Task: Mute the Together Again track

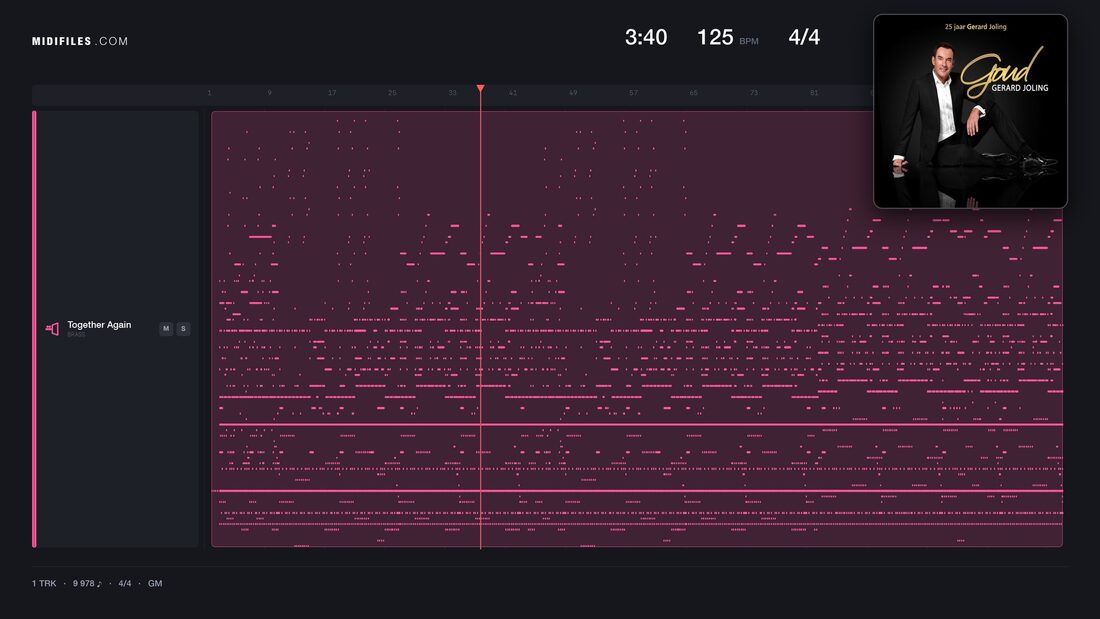Action: pyautogui.click(x=166, y=328)
